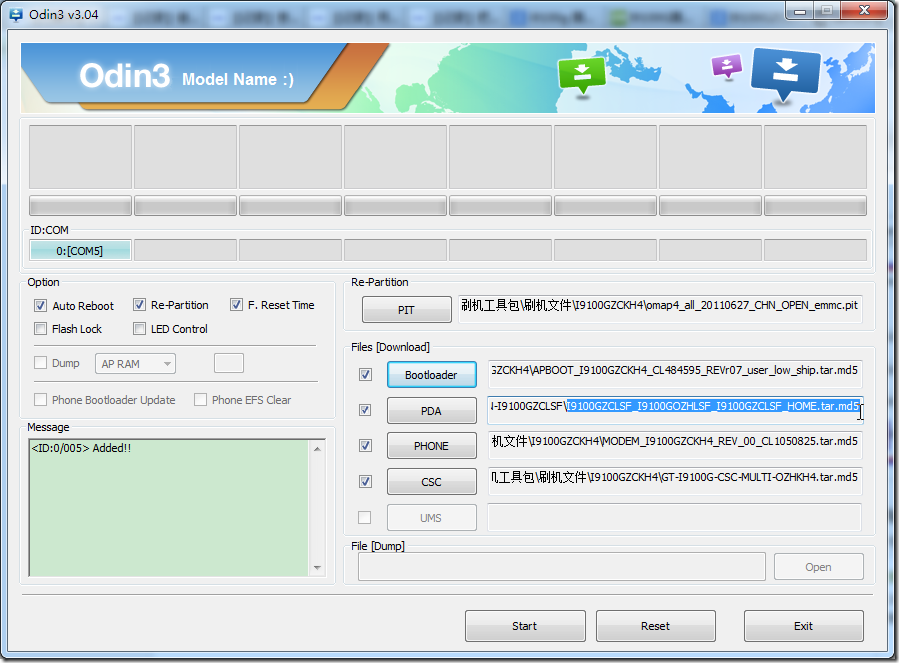Check the Dump option
899x663 pixels.
40,363
